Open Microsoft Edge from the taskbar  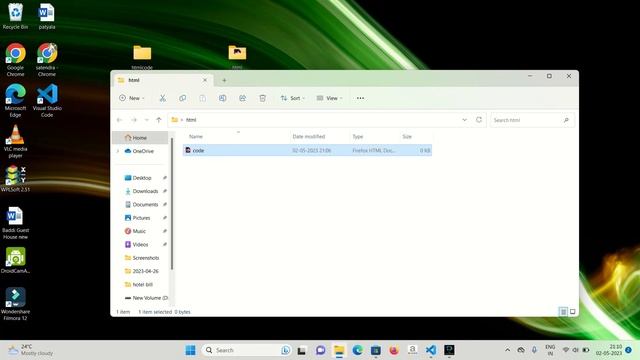coord(358,350)
